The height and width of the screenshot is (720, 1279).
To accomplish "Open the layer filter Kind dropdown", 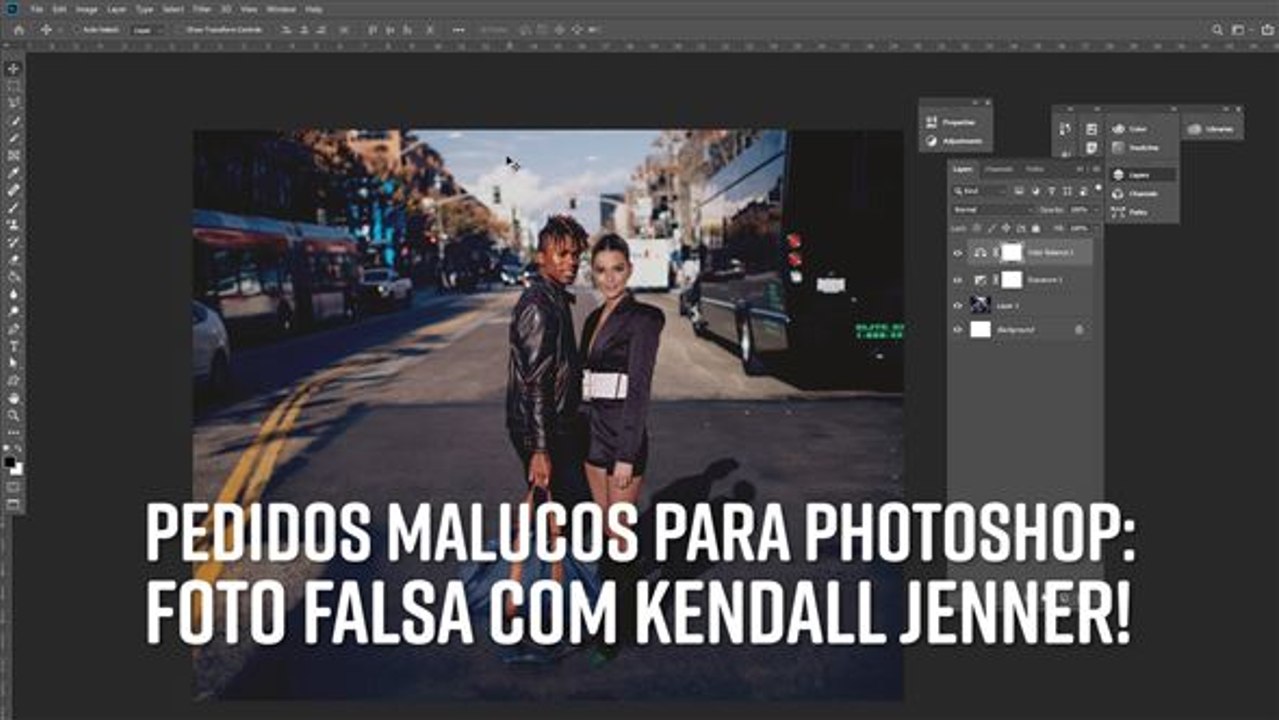I will [980, 191].
